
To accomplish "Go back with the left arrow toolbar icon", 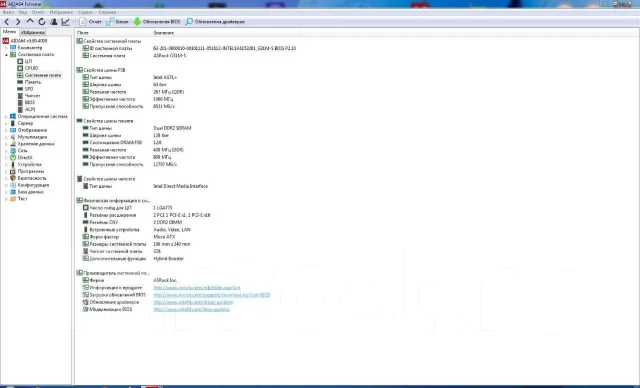I will click(7, 22).
